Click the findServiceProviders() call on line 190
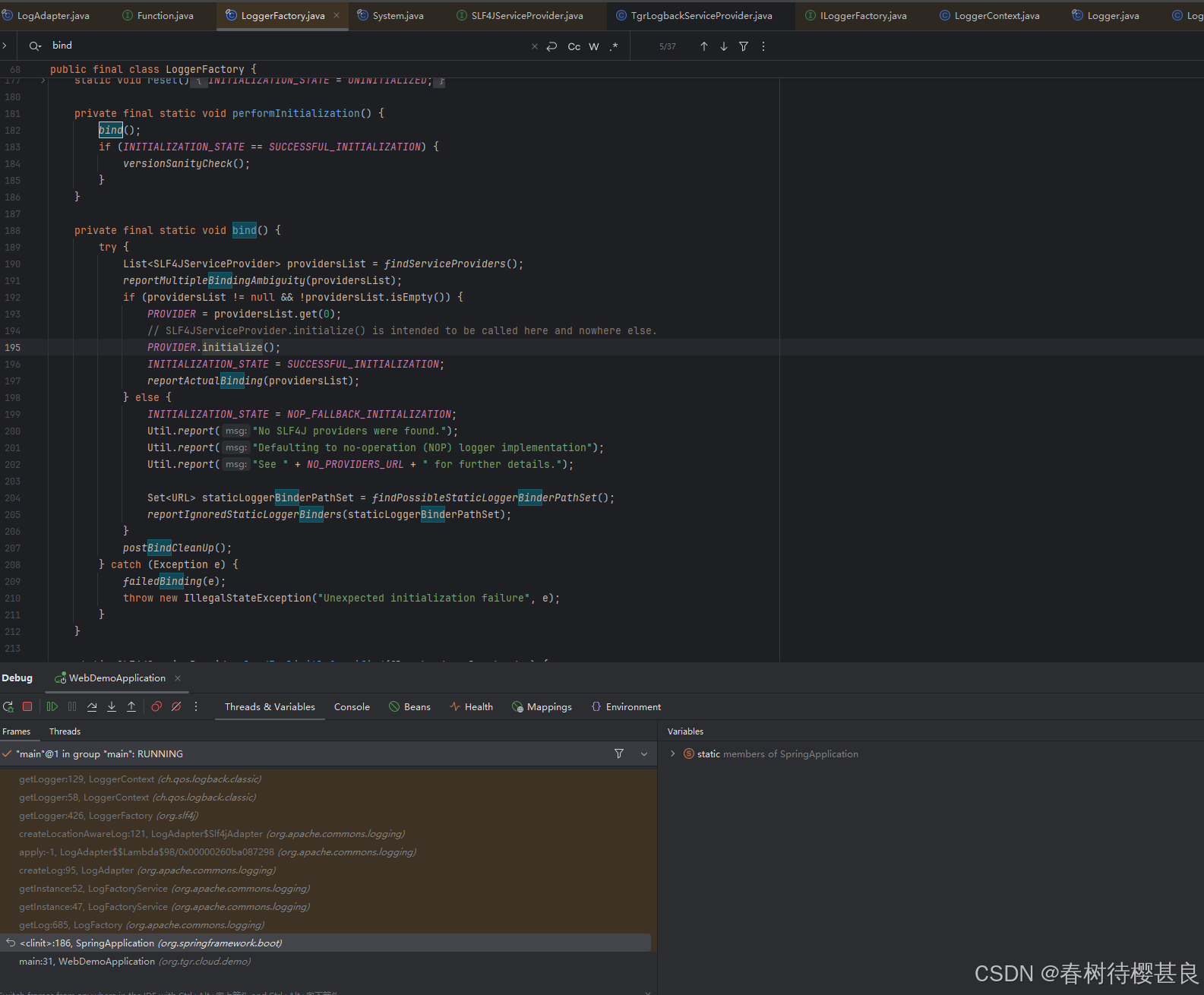This screenshot has width=1204, height=995. (453, 264)
